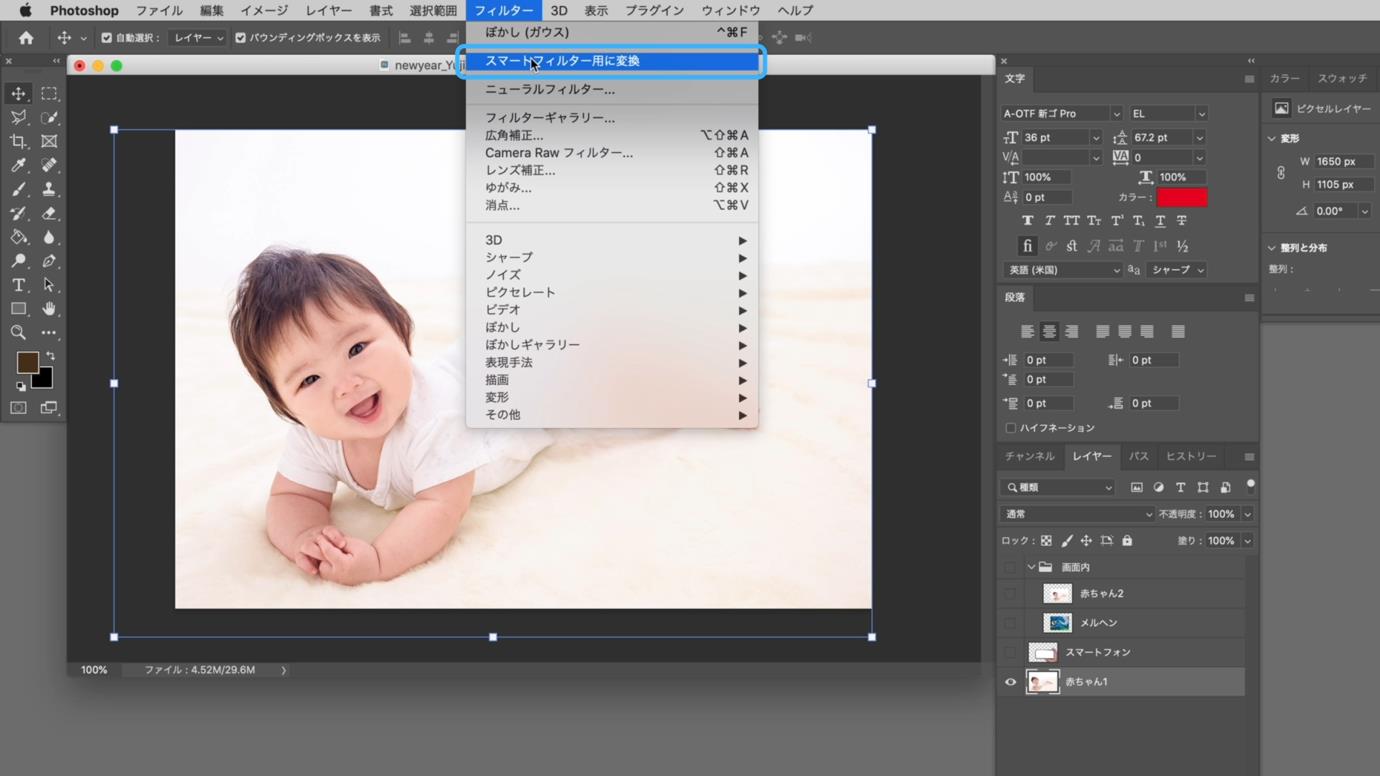Toggle バウンディングボックスを表示 checkbox

coord(240,38)
